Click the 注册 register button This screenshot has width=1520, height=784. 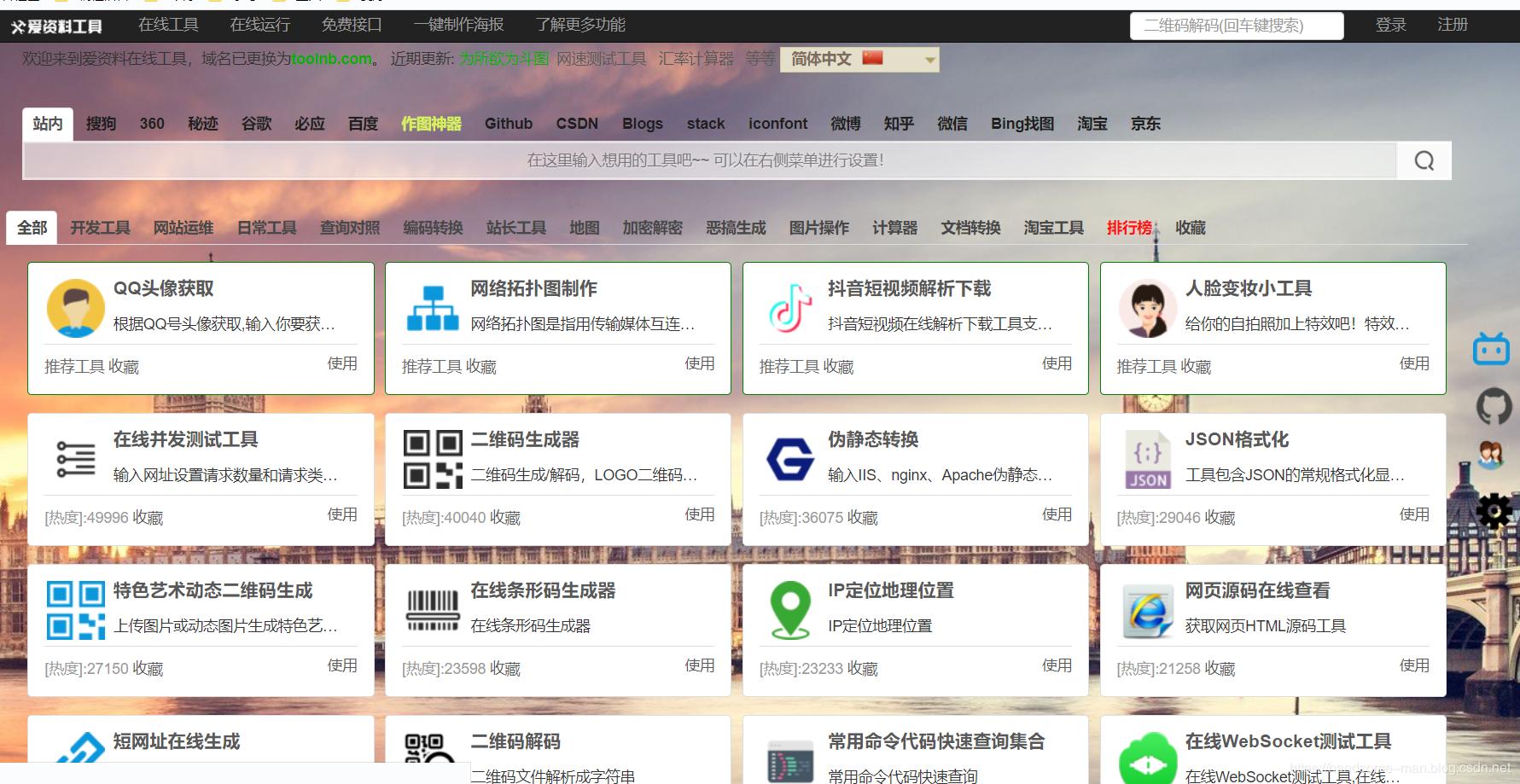pos(1451,25)
